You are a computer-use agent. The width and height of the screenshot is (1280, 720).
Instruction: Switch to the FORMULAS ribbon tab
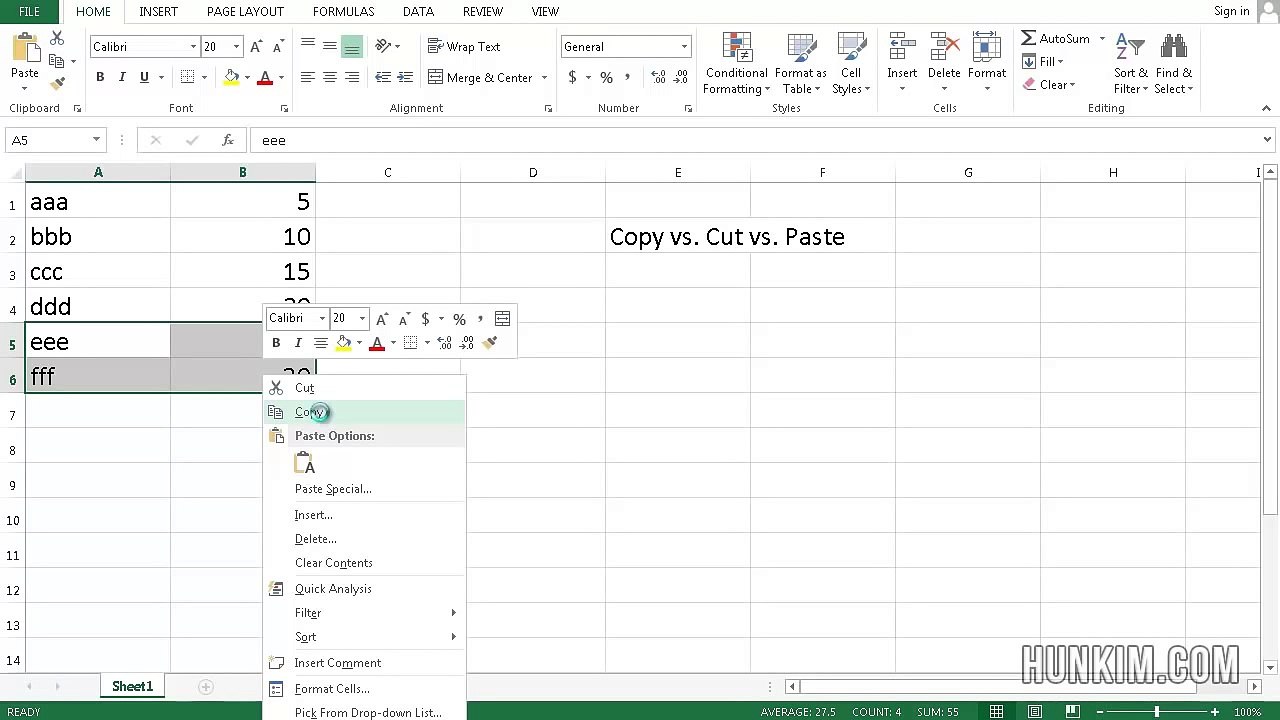click(x=343, y=12)
